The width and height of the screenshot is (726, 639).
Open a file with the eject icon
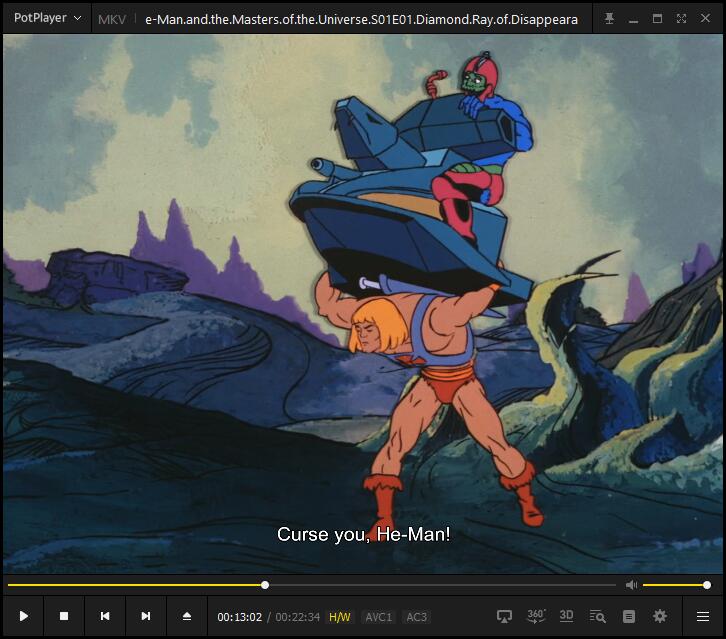(187, 616)
